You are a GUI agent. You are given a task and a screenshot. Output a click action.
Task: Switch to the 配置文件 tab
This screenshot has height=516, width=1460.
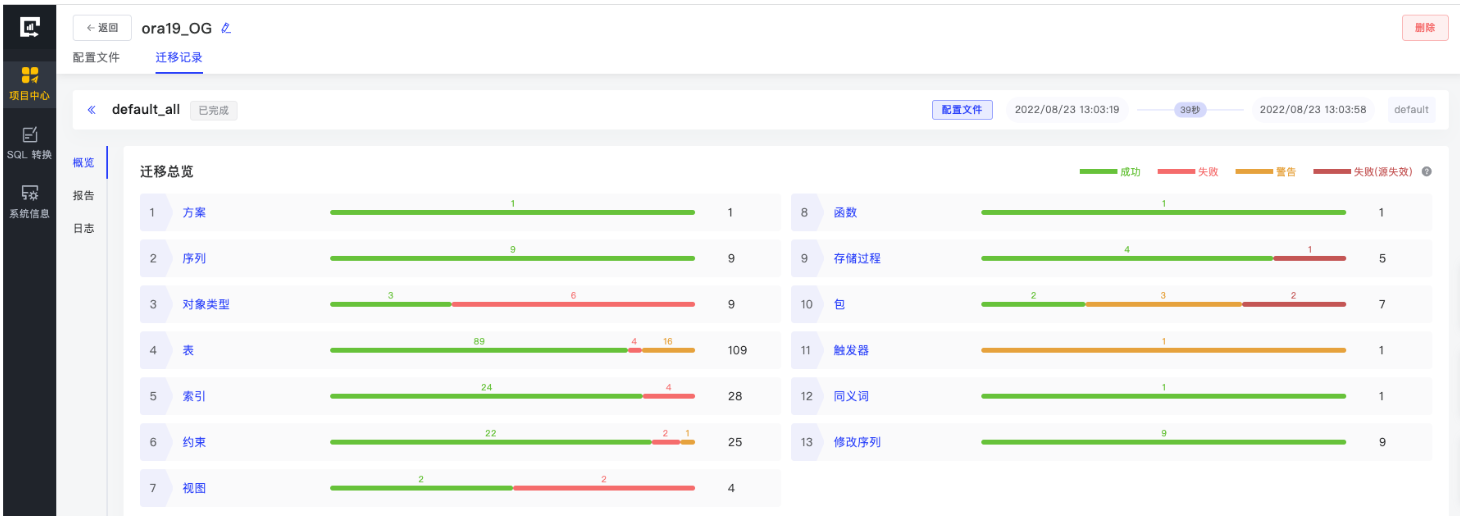[x=96, y=58]
